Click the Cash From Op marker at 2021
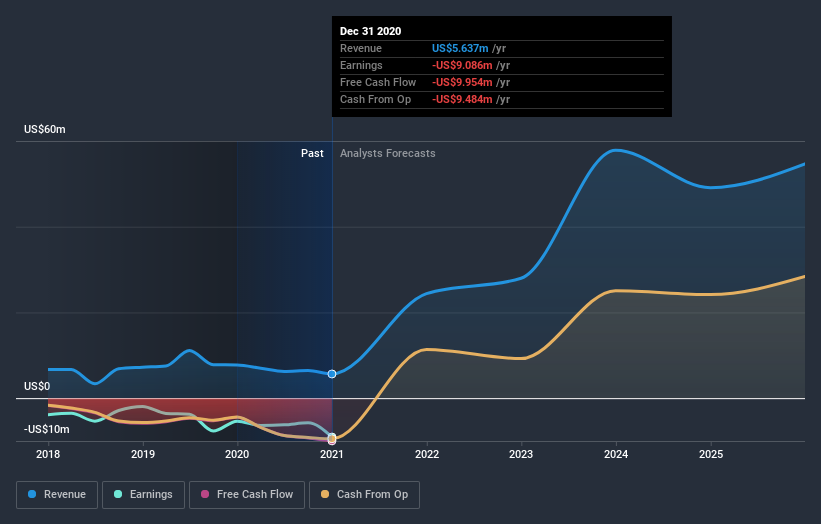The width and height of the screenshot is (821, 524). pos(332,438)
